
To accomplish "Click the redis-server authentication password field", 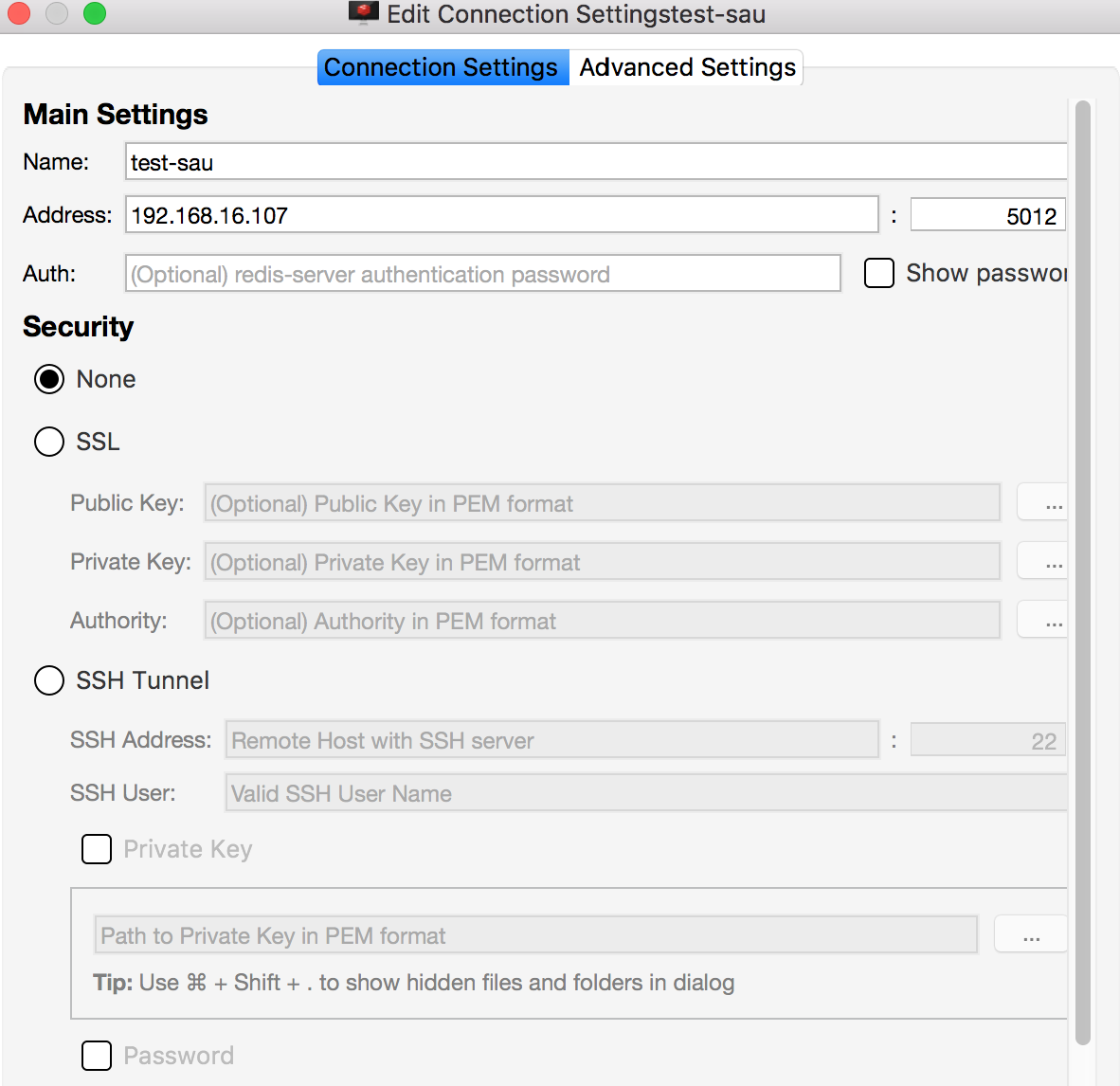I will click(481, 273).
